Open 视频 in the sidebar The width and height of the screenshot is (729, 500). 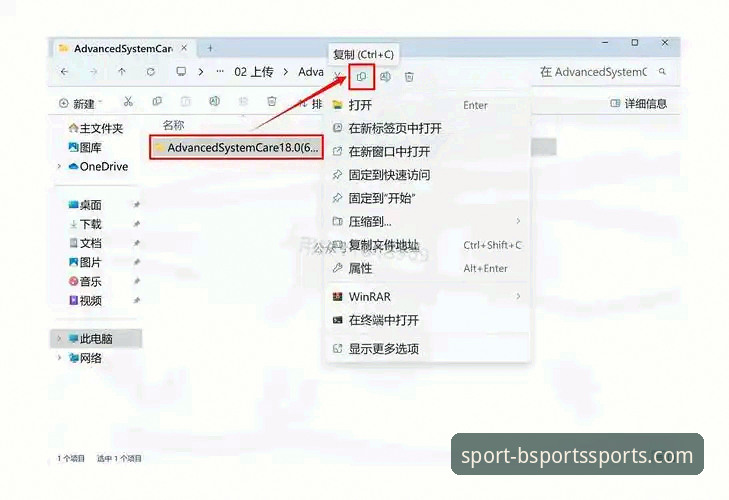pyautogui.click(x=85, y=301)
